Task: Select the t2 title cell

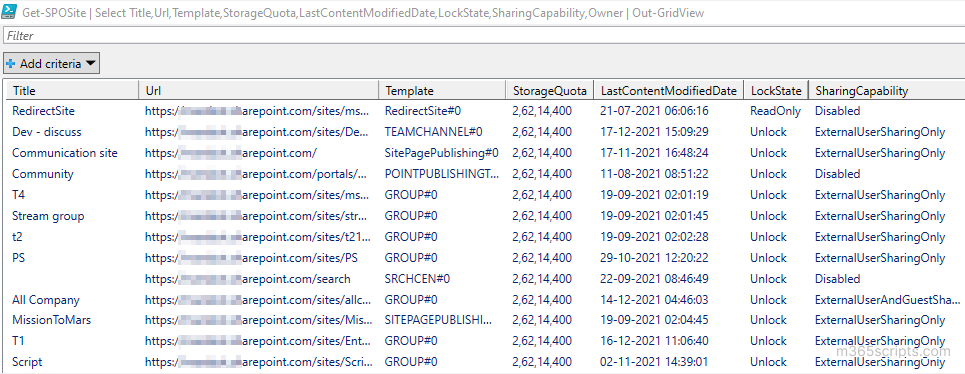Action: coord(17,237)
